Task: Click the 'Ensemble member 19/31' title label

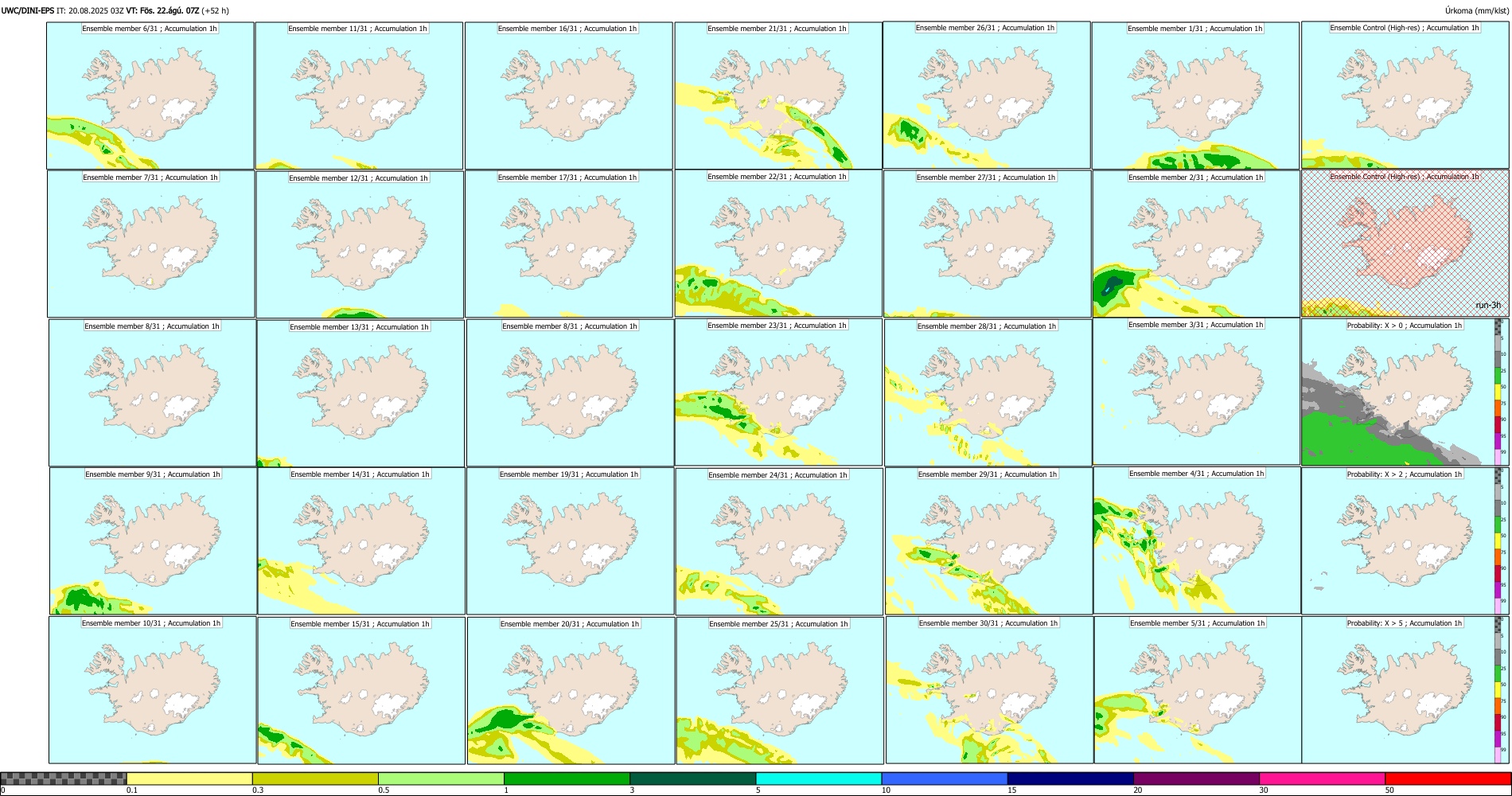Action: pyautogui.click(x=569, y=474)
